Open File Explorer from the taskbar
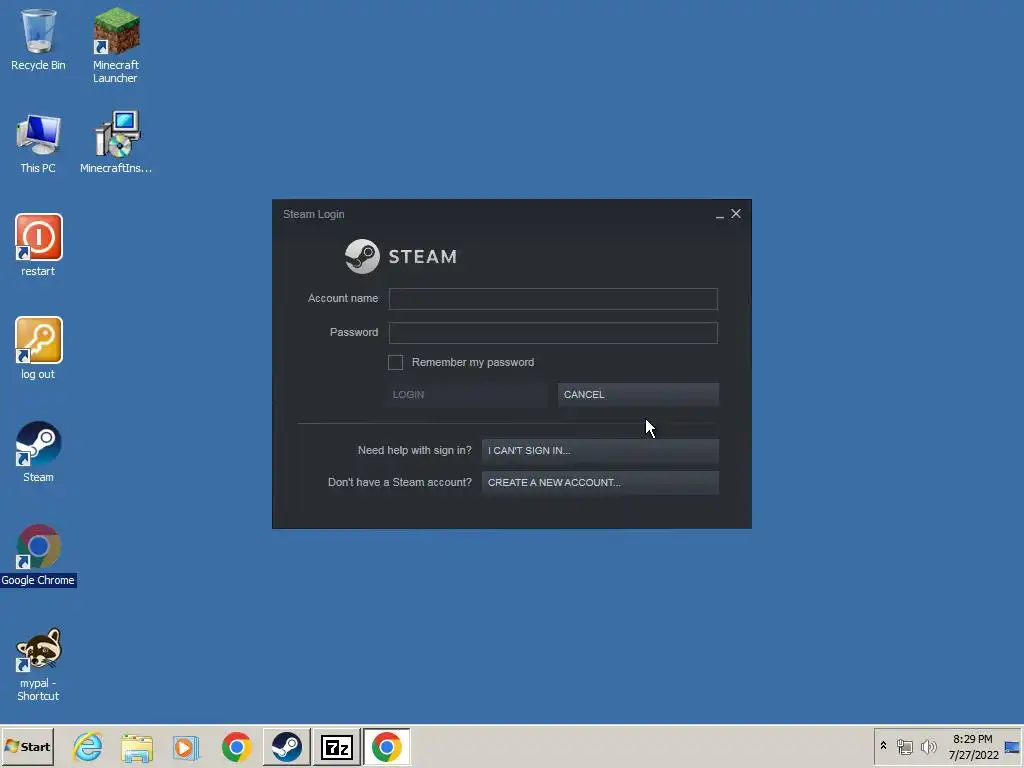The image size is (1024, 768). pos(137,747)
